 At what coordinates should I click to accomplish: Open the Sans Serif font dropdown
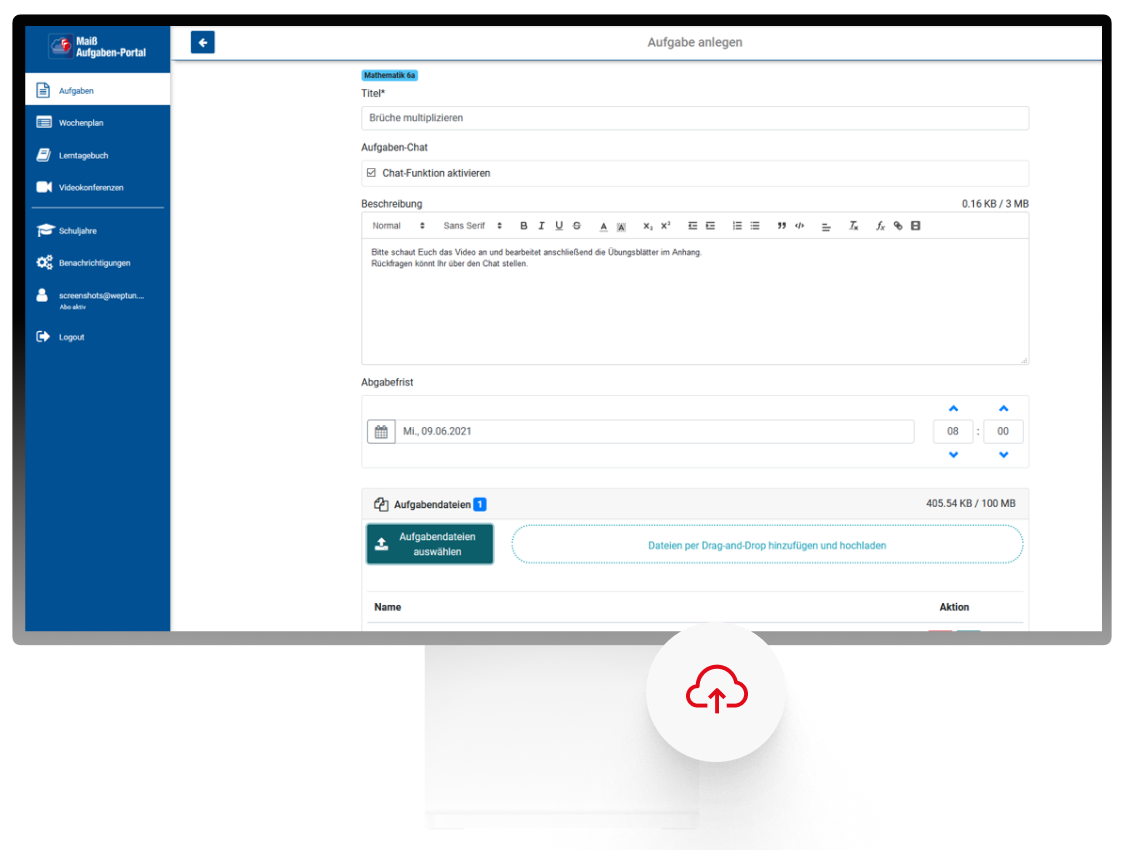[472, 226]
